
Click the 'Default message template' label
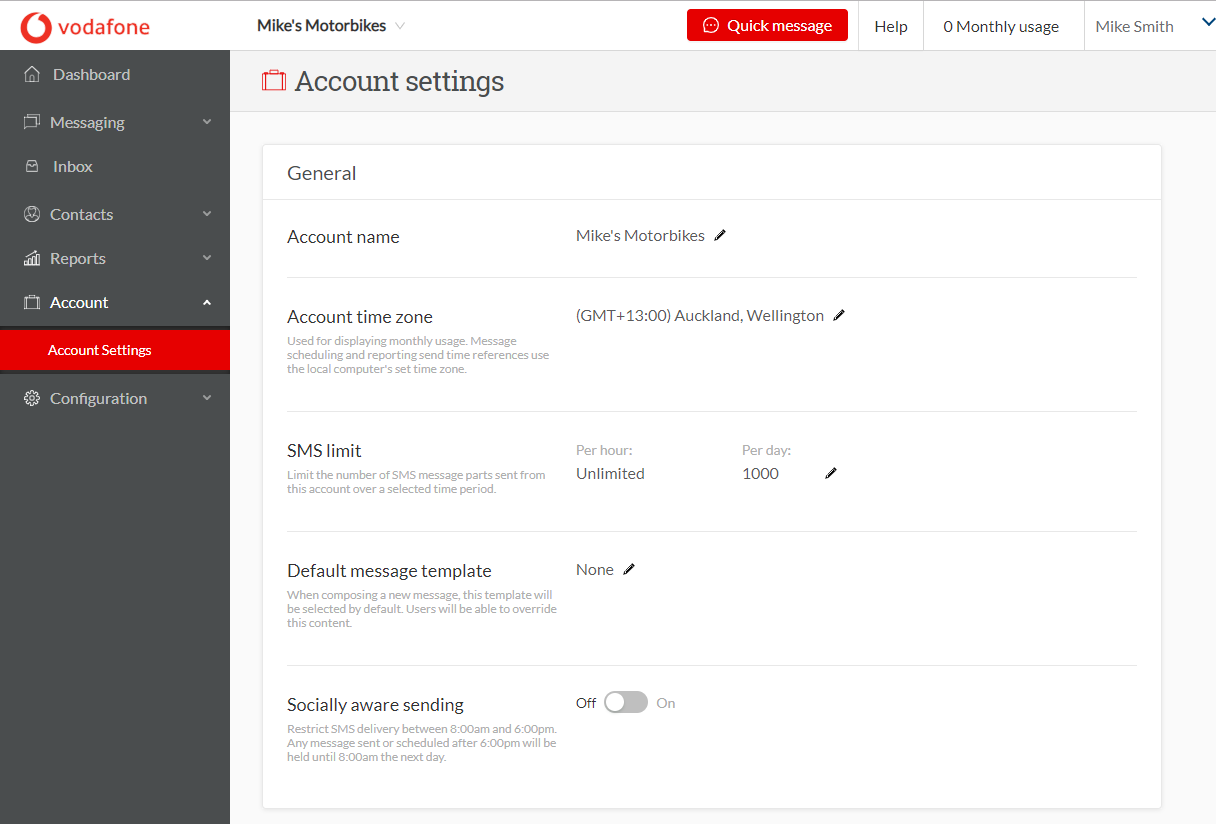point(389,571)
